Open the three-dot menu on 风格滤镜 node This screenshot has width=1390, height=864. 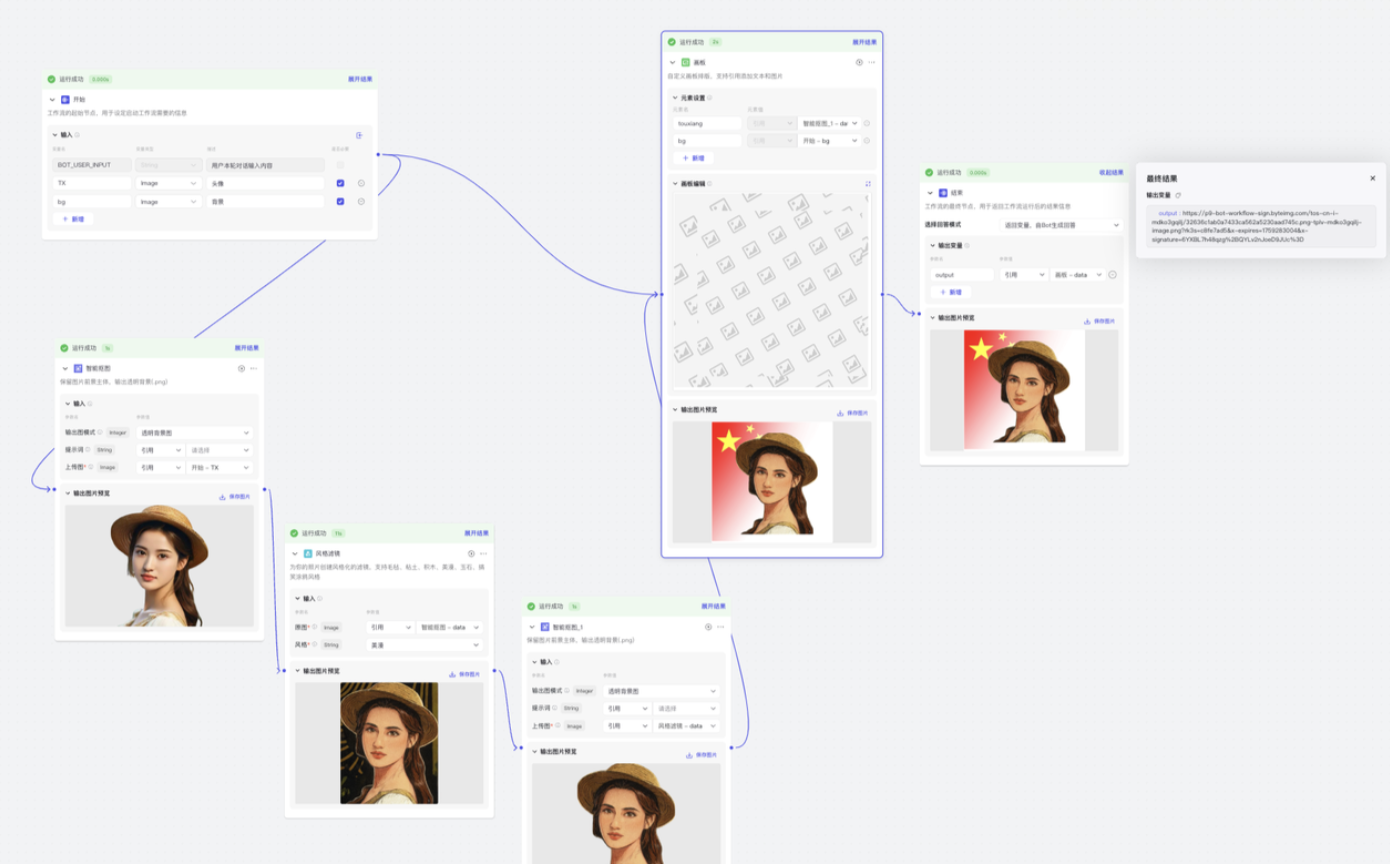tap(483, 553)
